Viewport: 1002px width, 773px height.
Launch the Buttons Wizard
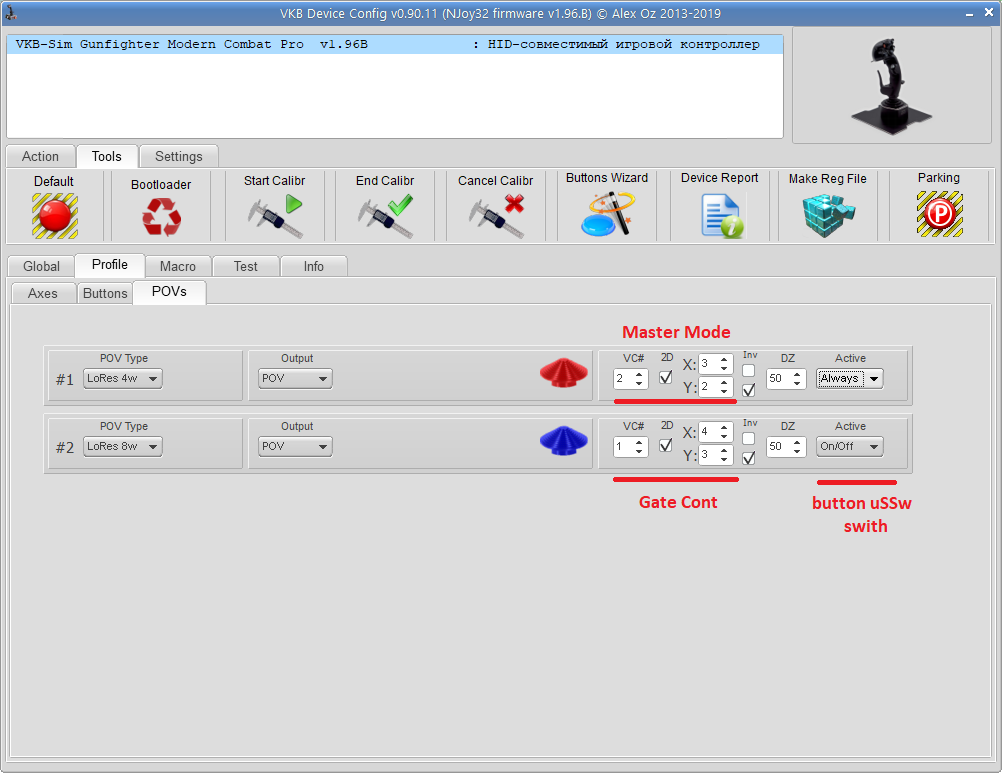coord(607,214)
